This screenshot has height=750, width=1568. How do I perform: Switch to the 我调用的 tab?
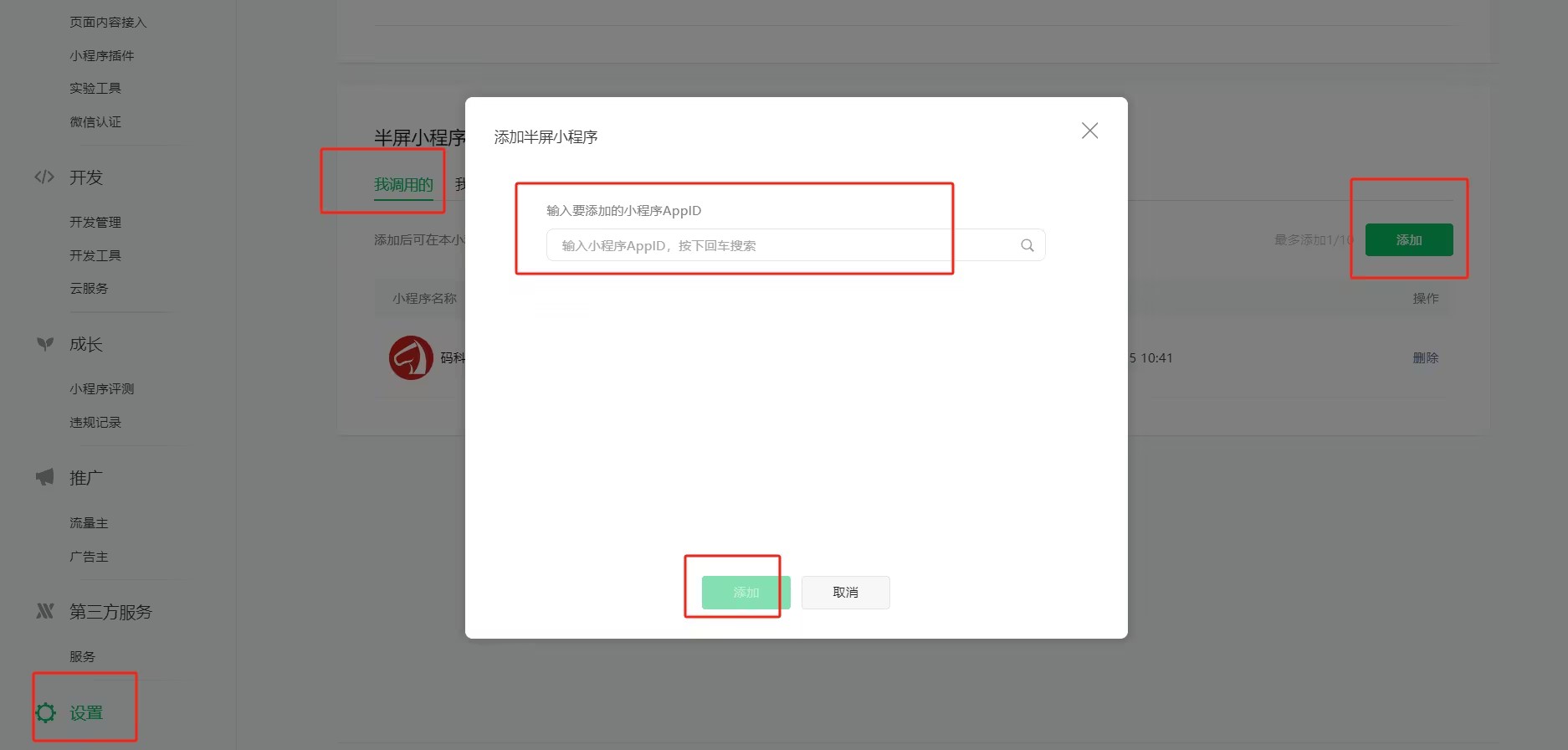[x=403, y=185]
